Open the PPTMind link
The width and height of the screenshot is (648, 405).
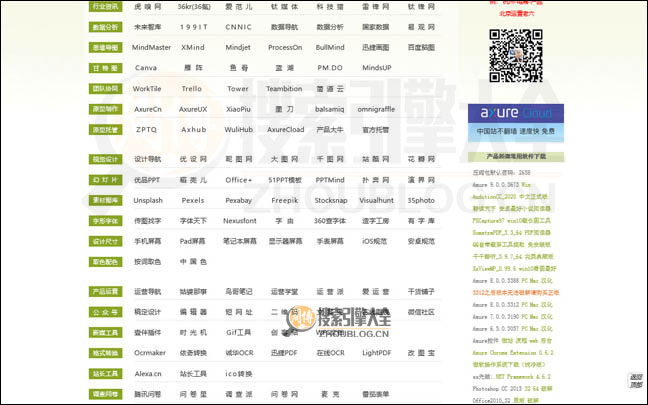(x=330, y=180)
